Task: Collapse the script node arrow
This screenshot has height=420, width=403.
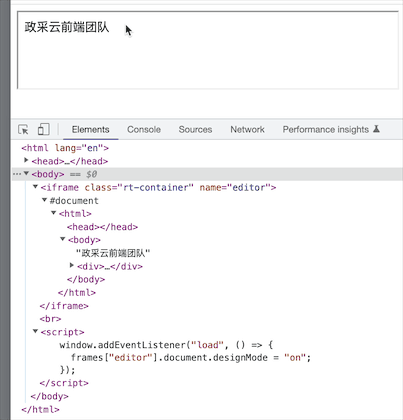Action: point(35,331)
